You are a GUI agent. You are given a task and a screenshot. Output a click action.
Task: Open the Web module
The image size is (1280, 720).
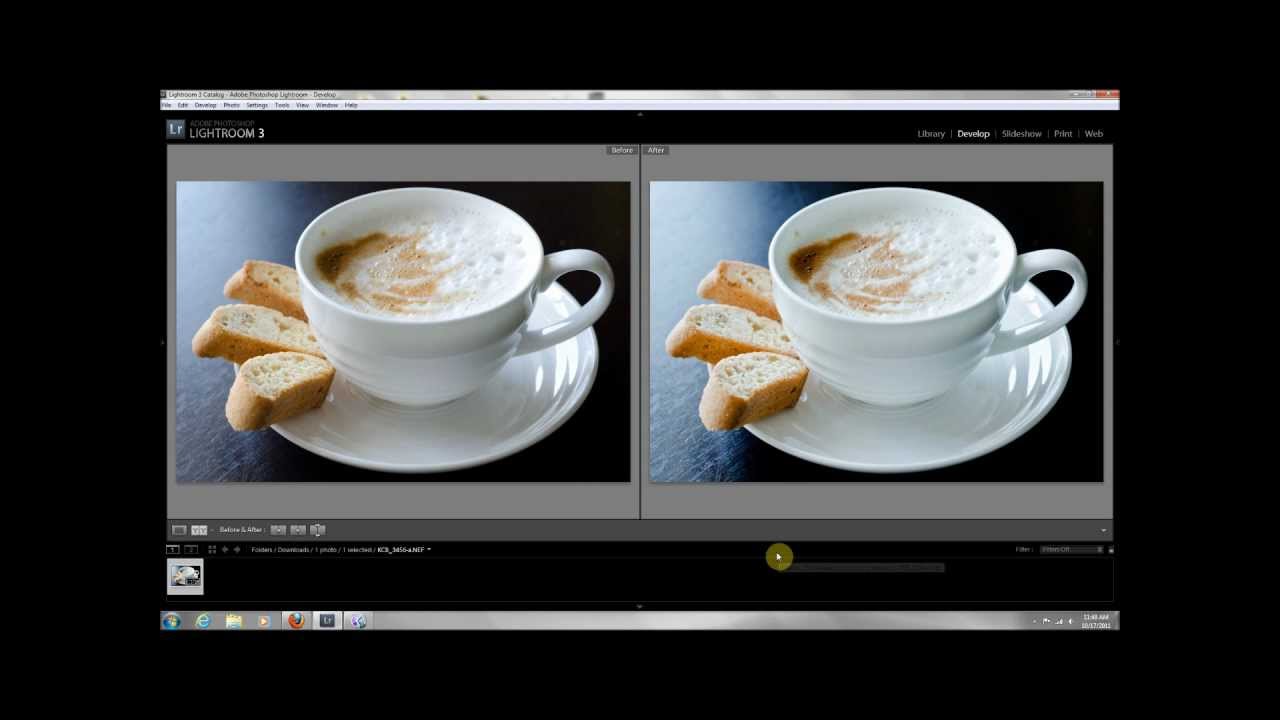coord(1094,134)
